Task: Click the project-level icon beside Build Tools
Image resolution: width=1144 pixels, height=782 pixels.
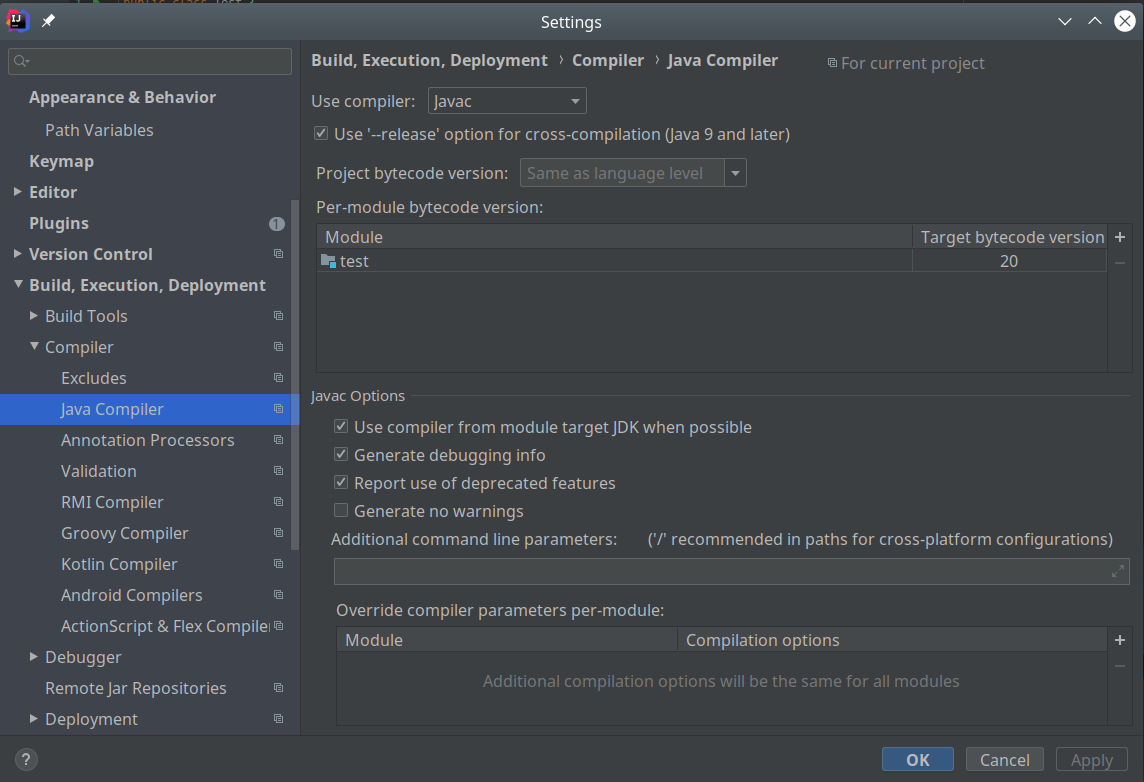Action: (x=278, y=316)
